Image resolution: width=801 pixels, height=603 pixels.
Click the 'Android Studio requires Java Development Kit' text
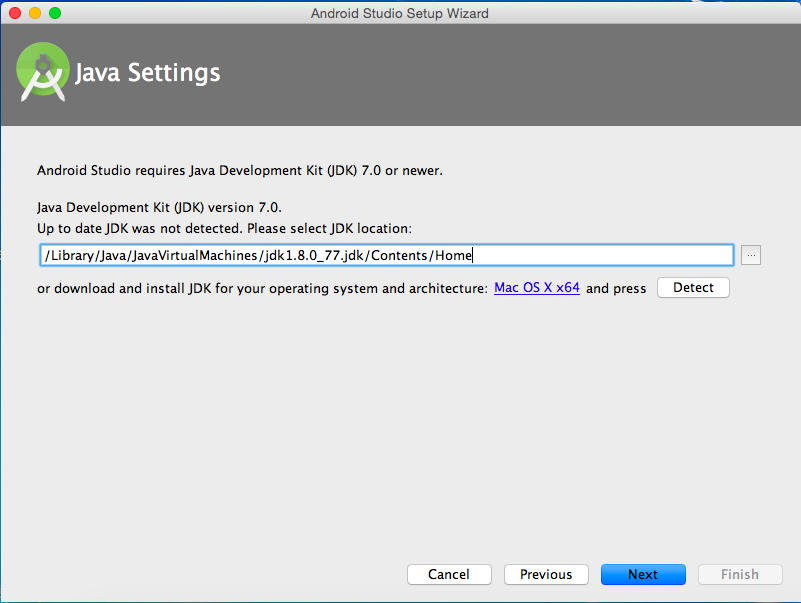pos(240,170)
